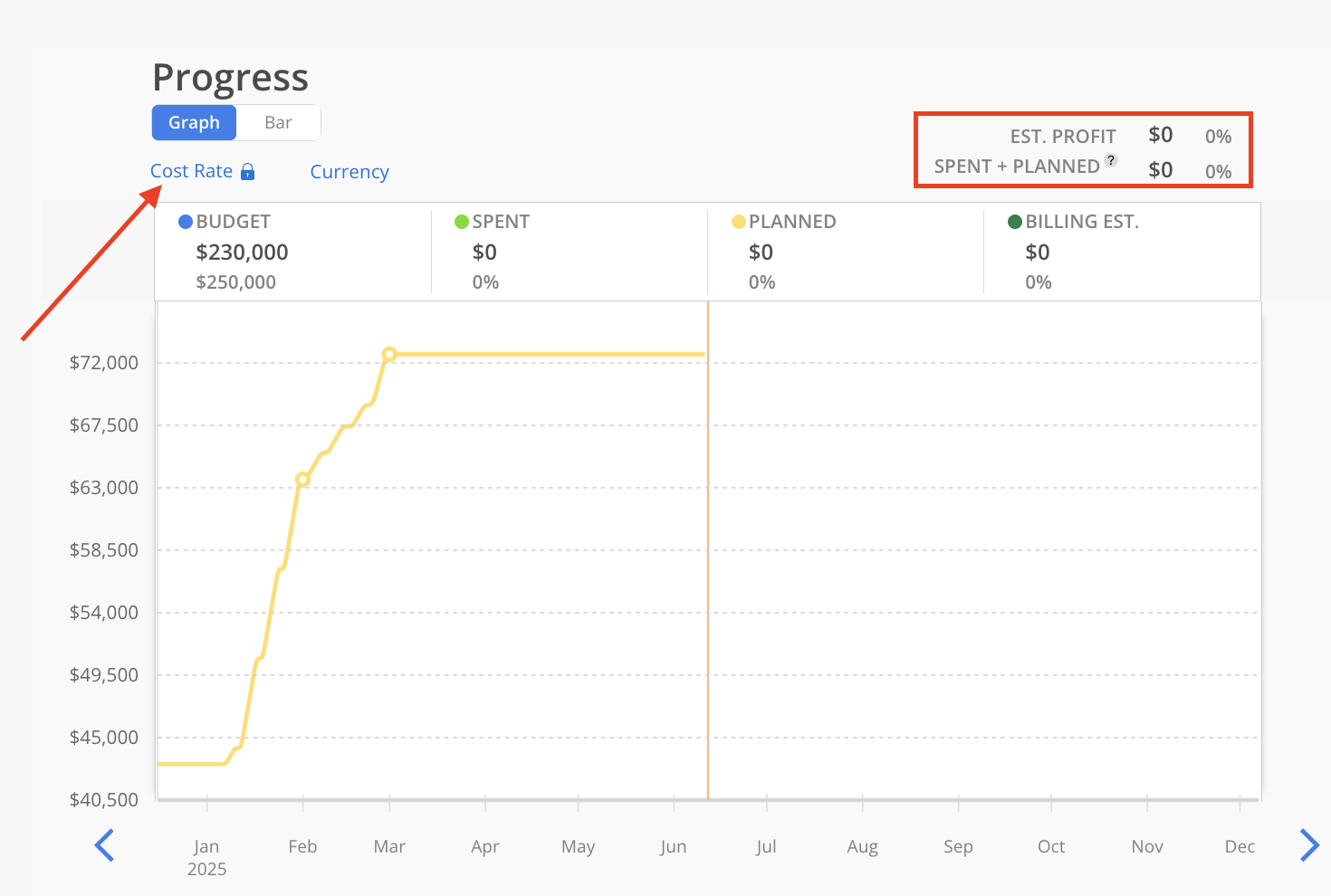
Task: Open the Currency link
Action: pos(350,172)
